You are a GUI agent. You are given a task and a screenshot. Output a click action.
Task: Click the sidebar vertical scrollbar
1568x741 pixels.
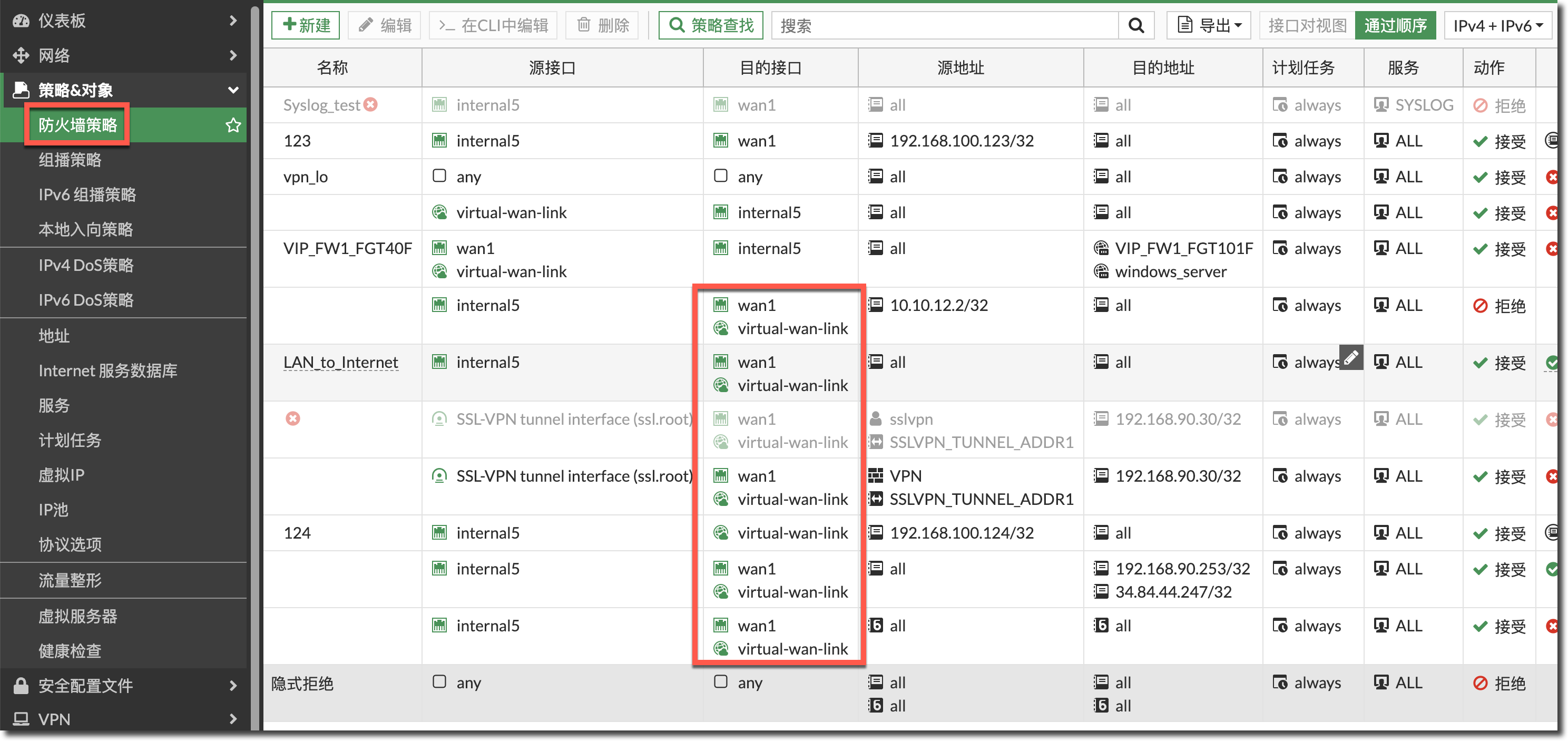coord(255,365)
